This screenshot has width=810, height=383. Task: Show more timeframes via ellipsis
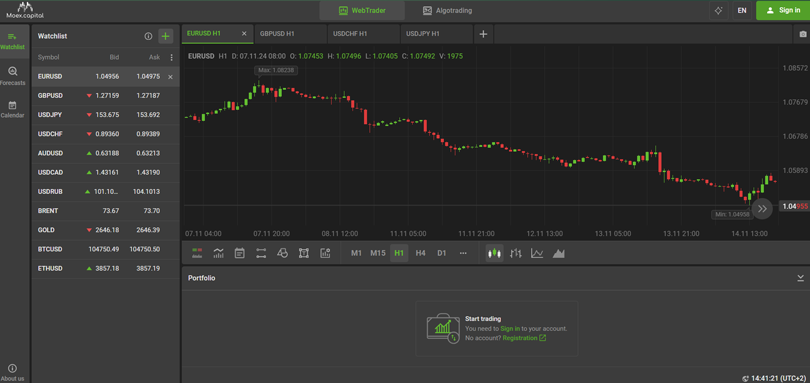(463, 253)
